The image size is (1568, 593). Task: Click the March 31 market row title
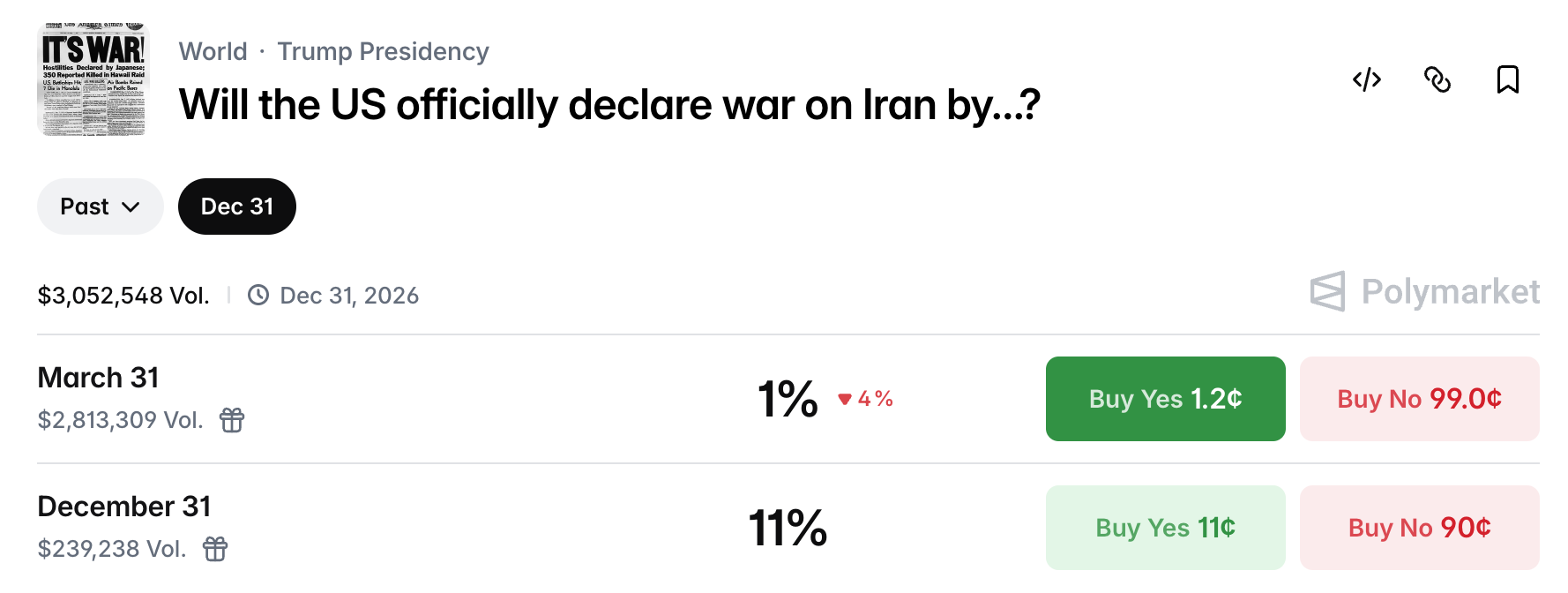98,378
